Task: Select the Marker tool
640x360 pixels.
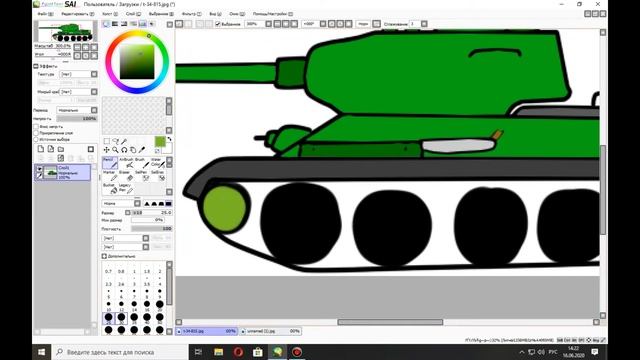Action: 110,176
